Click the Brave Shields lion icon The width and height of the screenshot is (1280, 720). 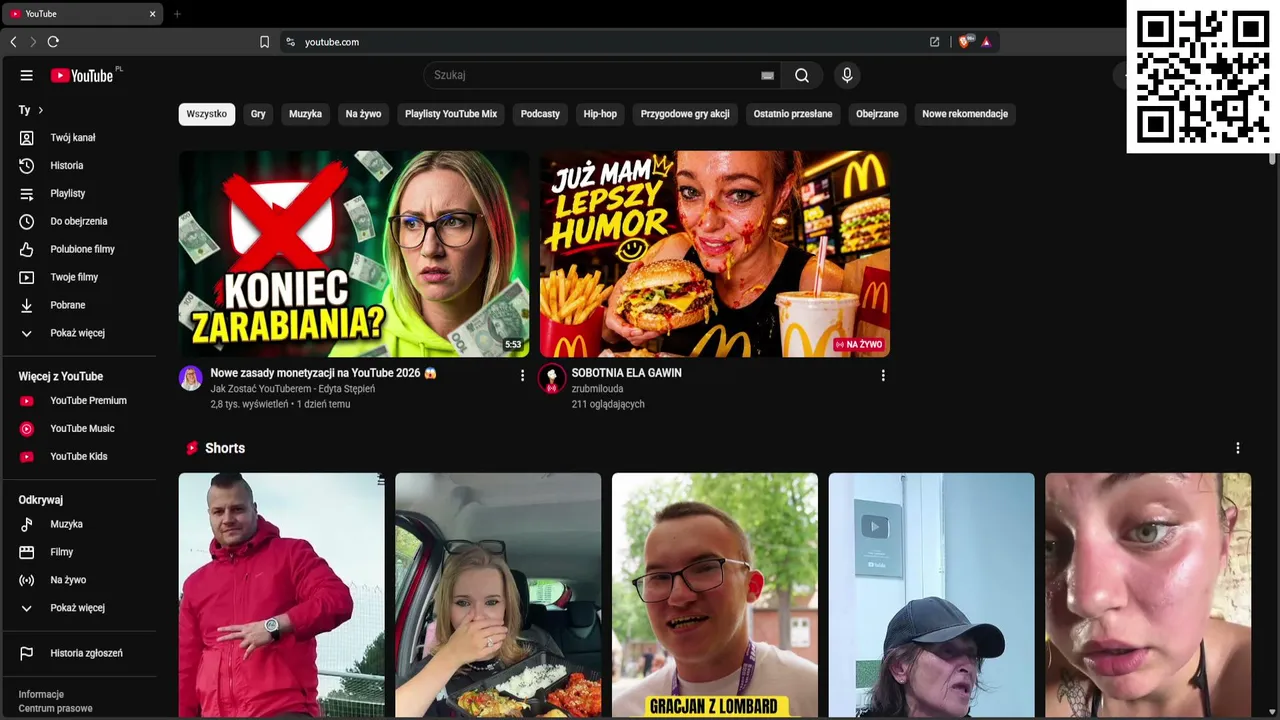(x=965, y=42)
